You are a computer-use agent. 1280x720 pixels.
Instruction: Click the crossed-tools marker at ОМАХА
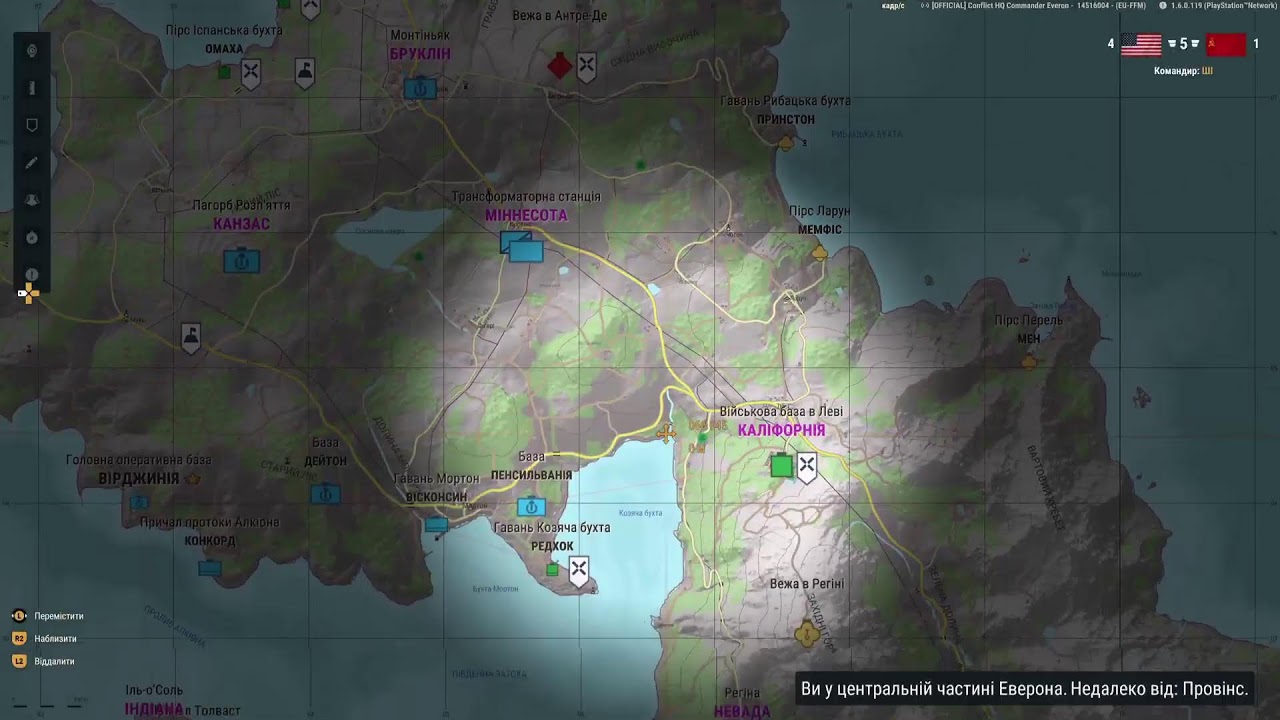(x=251, y=72)
